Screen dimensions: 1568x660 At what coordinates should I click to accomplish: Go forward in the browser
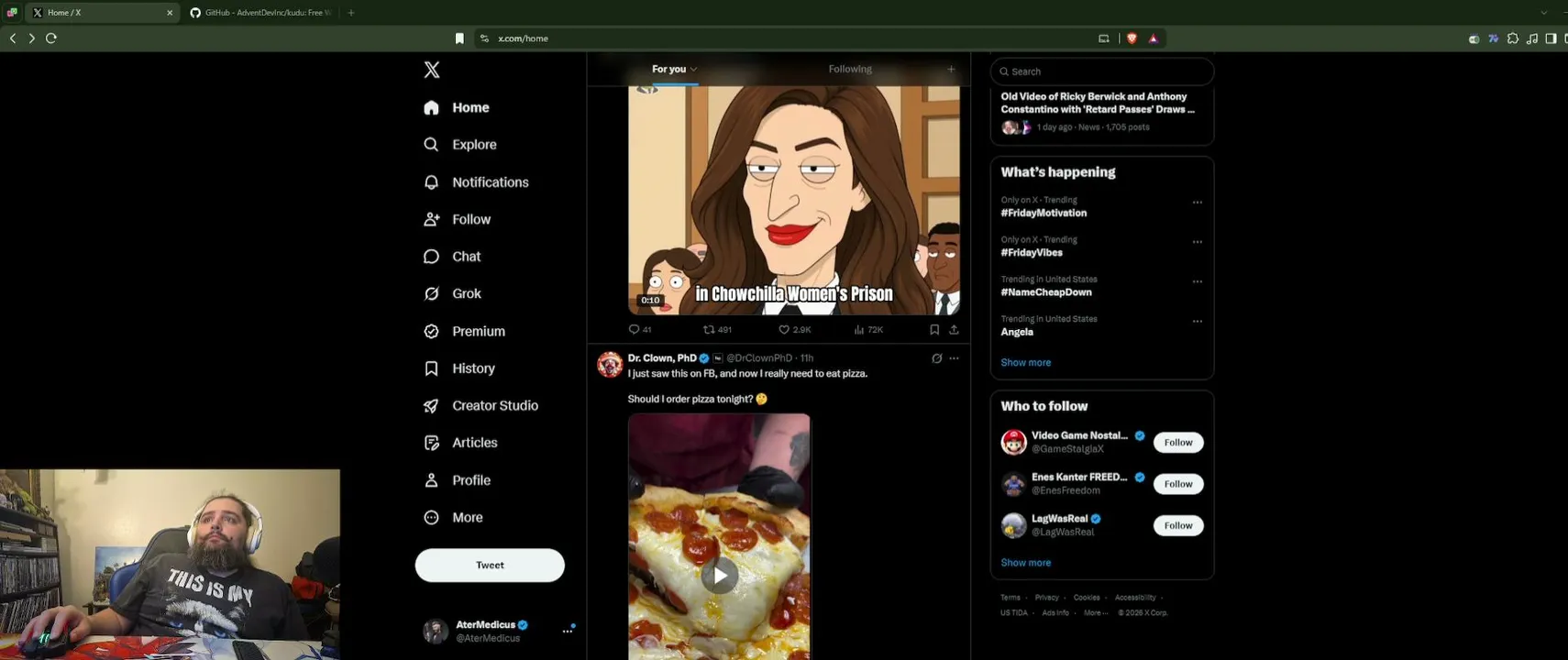coord(32,38)
